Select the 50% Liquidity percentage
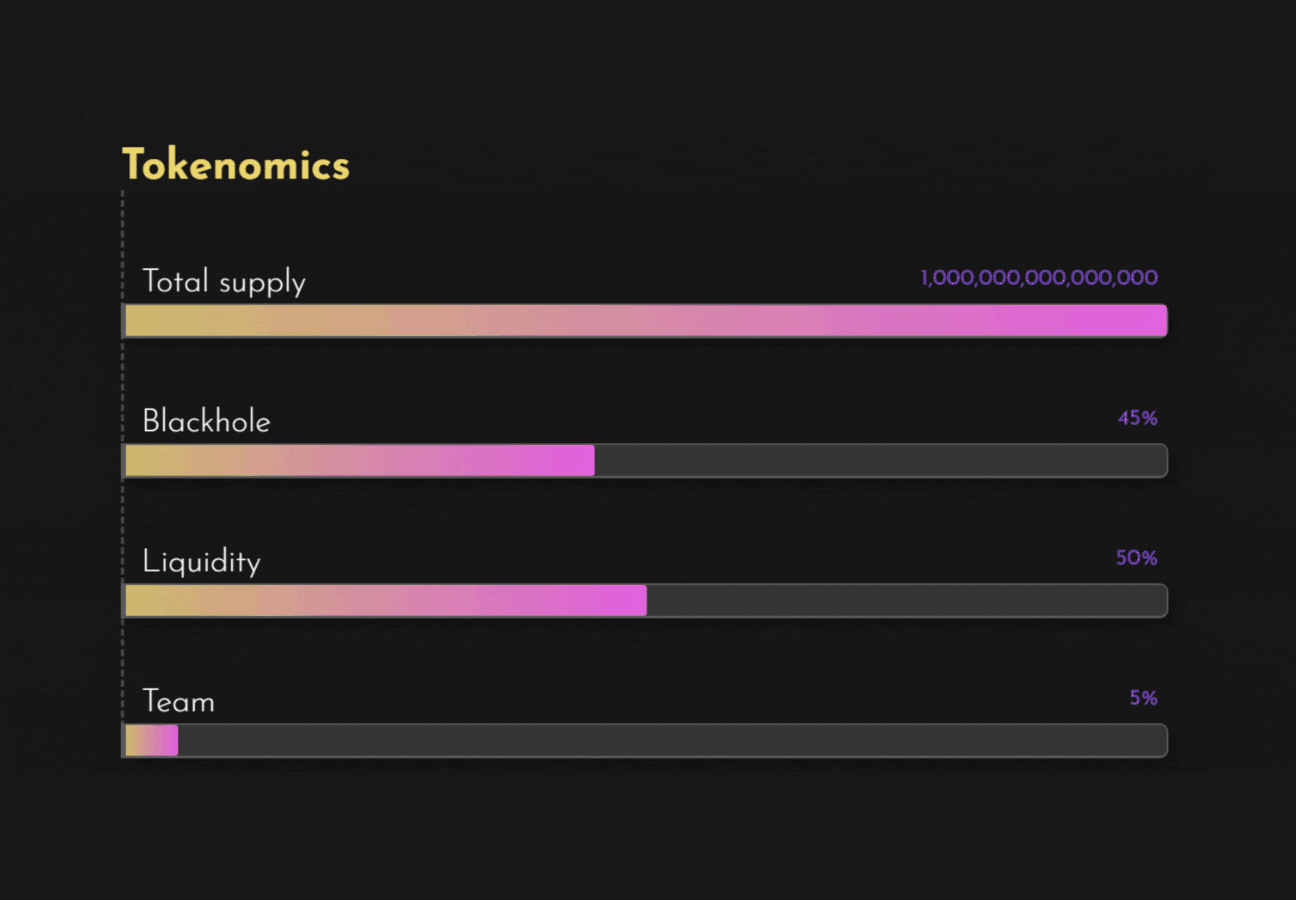1296x900 pixels. (1137, 558)
